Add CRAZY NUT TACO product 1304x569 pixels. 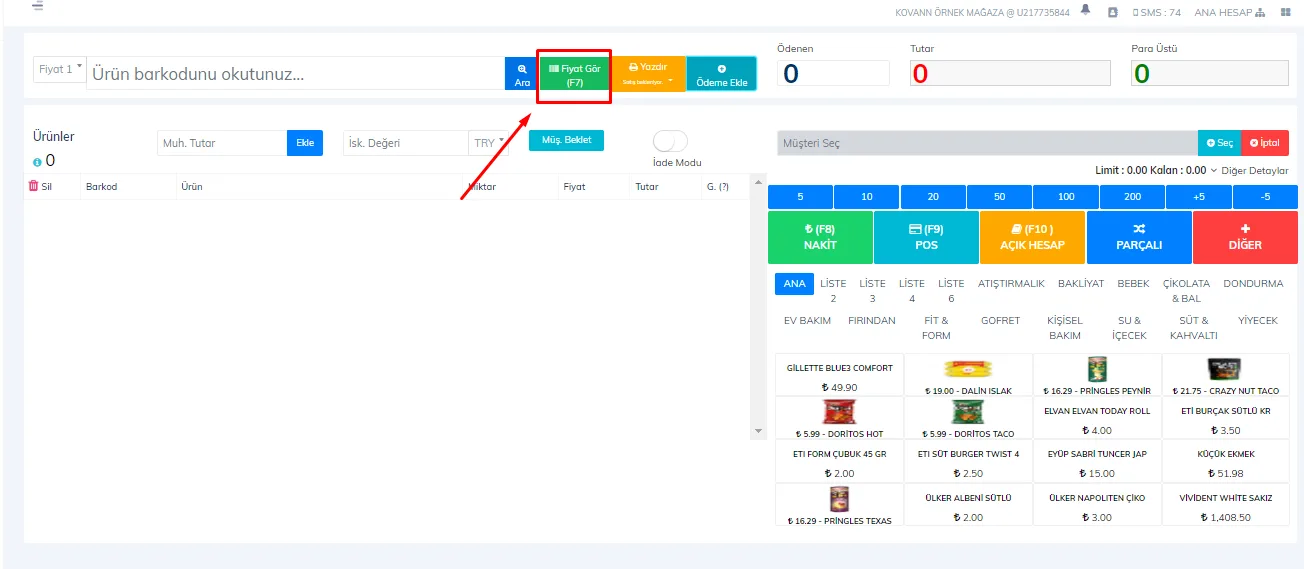click(1225, 375)
